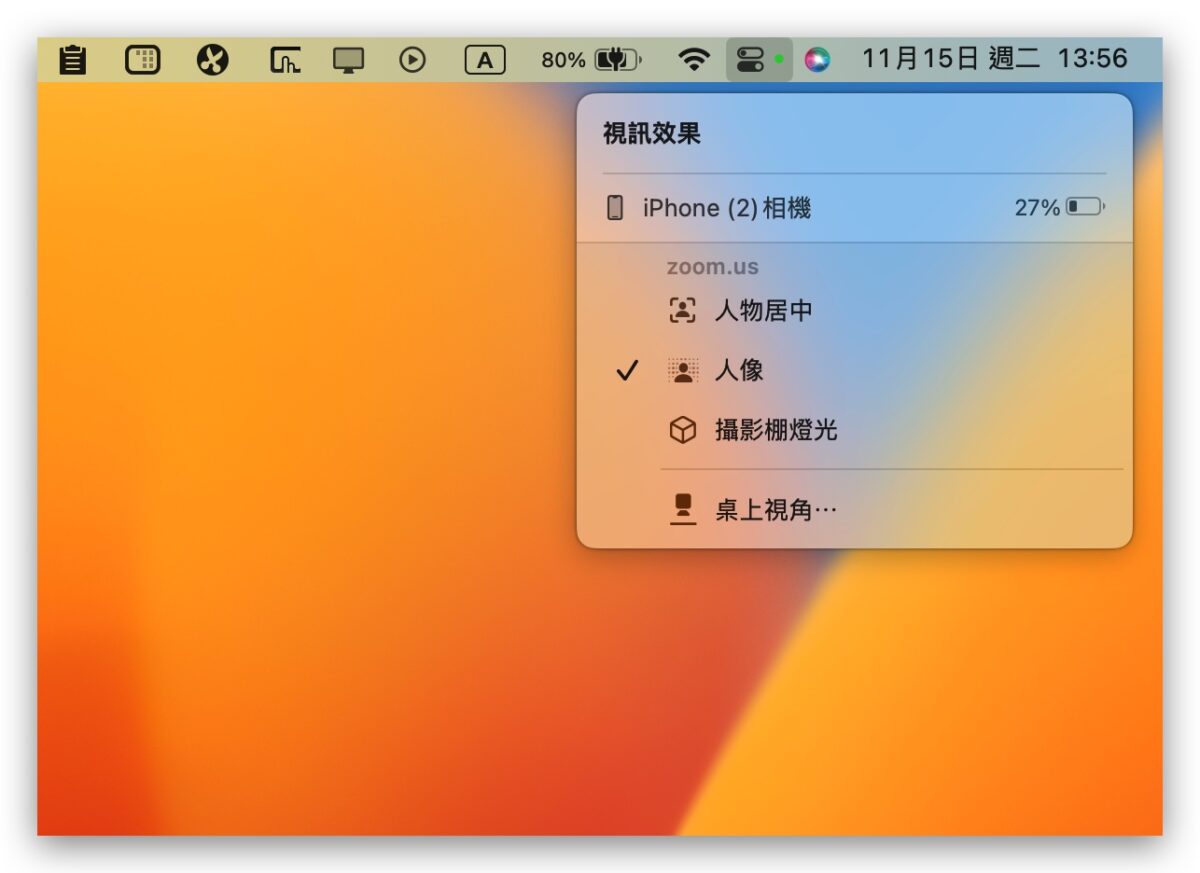Click the 27% iPhone battery indicator
Viewport: 1200px width, 873px height.
pos(1060,208)
